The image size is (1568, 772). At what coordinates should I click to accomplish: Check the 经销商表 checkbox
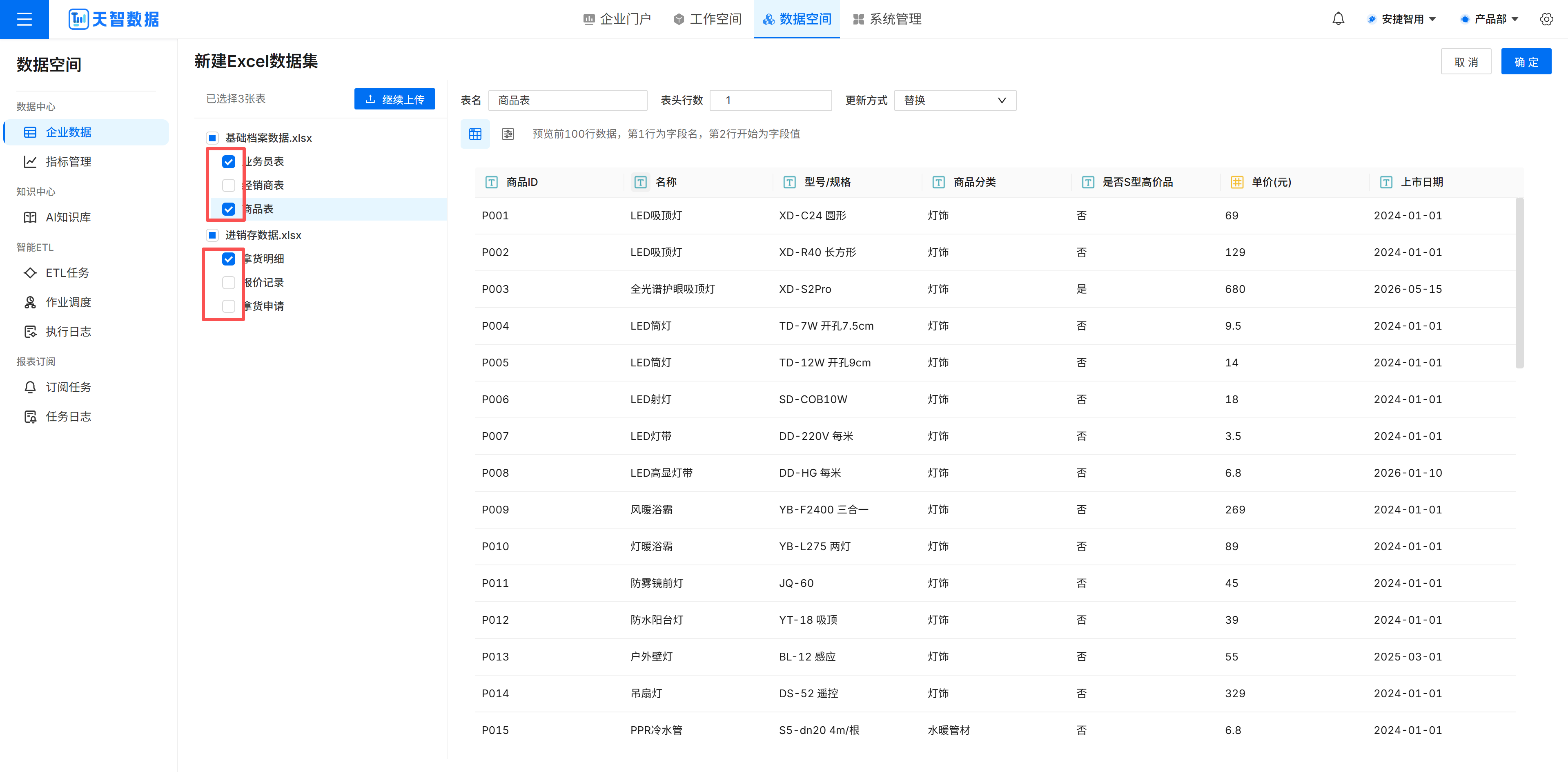[228, 185]
